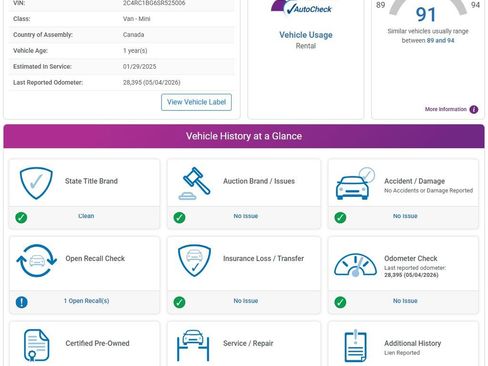Click the Van - Mini class value

click(136, 19)
